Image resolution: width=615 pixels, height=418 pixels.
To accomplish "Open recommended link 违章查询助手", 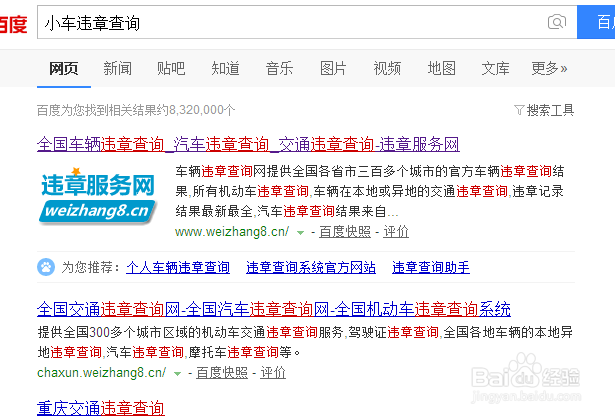I will [431, 267].
